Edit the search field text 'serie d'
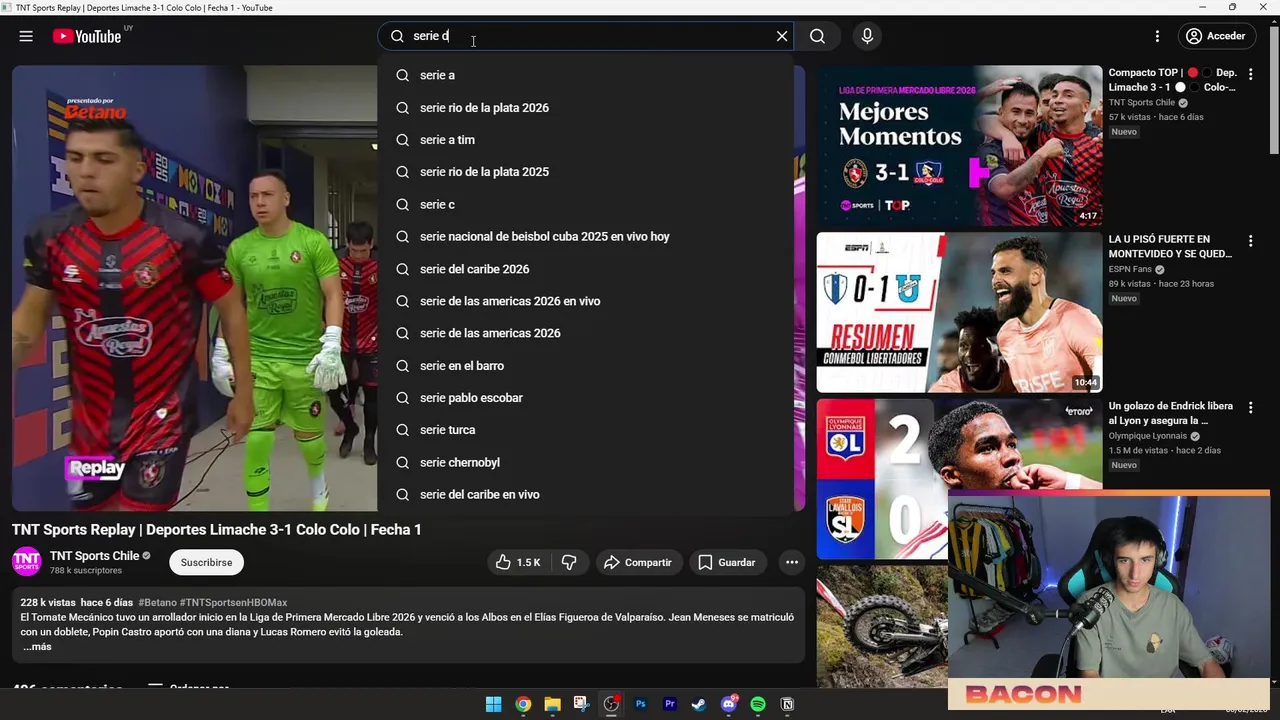This screenshot has width=1280, height=720. pos(587,36)
